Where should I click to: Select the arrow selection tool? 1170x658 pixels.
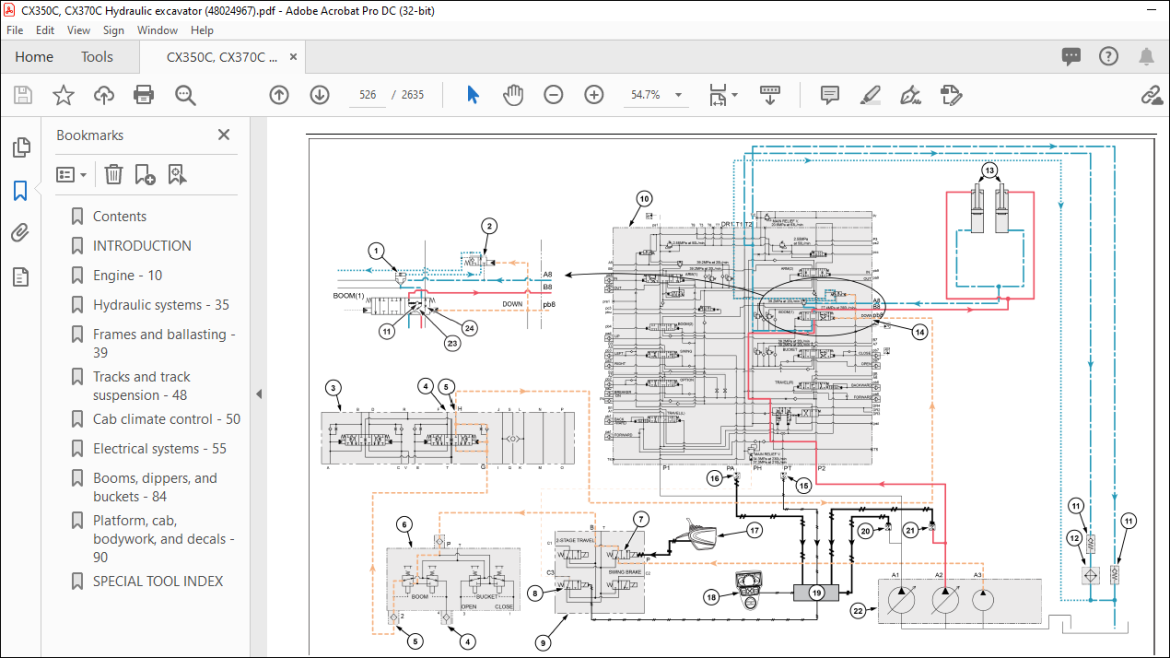(x=472, y=95)
